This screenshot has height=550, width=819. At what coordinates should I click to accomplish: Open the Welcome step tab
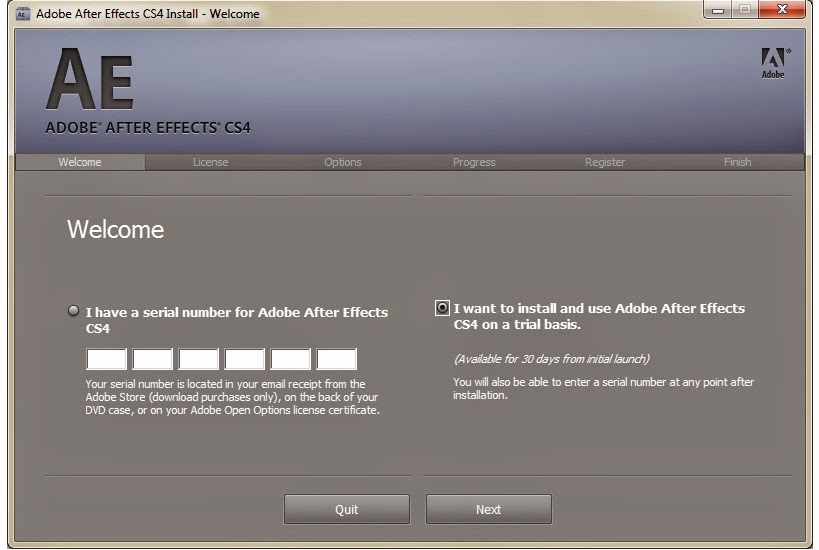pos(80,162)
